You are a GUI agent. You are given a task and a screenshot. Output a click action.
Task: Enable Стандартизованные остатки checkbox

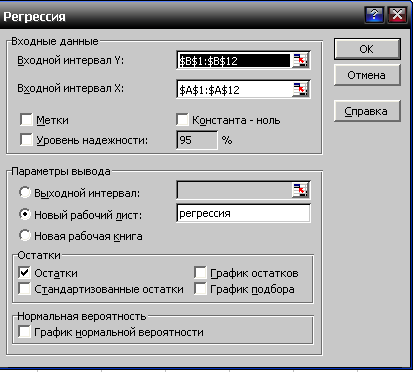pos(24,289)
